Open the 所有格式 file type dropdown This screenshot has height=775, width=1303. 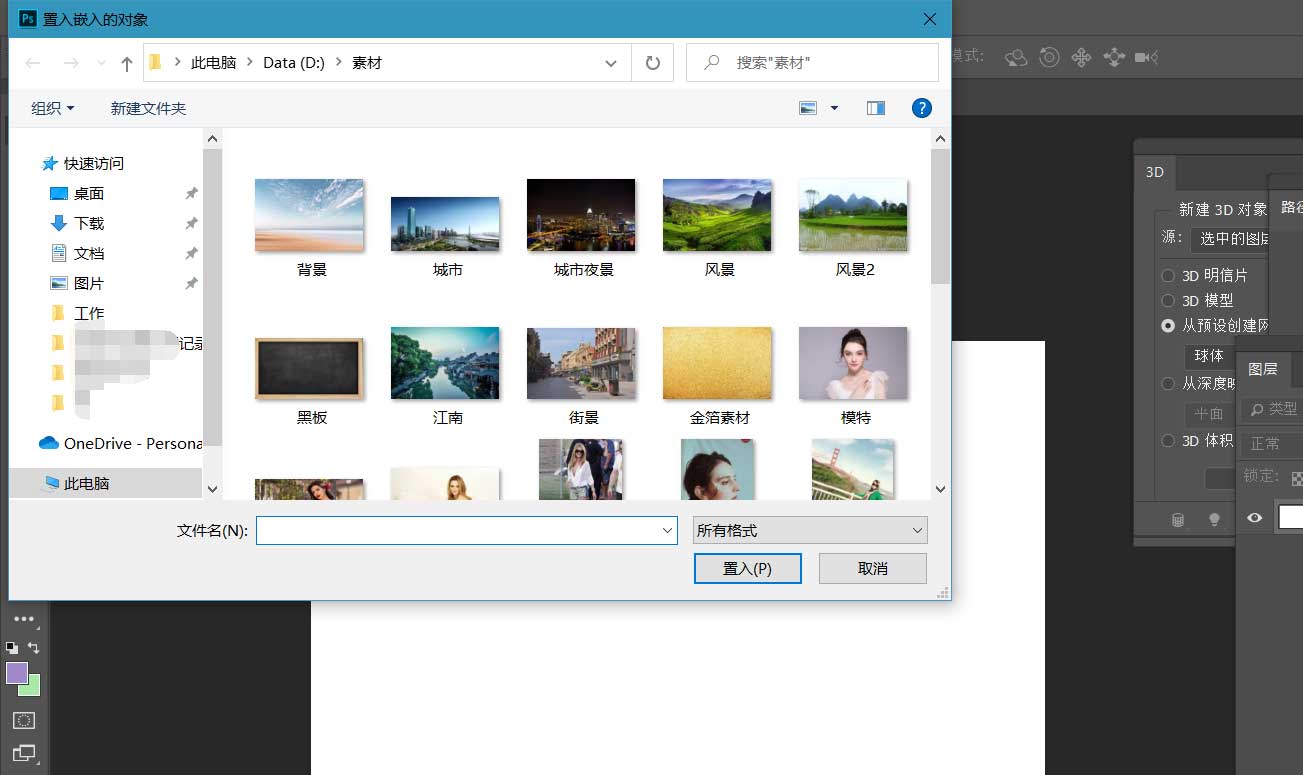click(810, 531)
